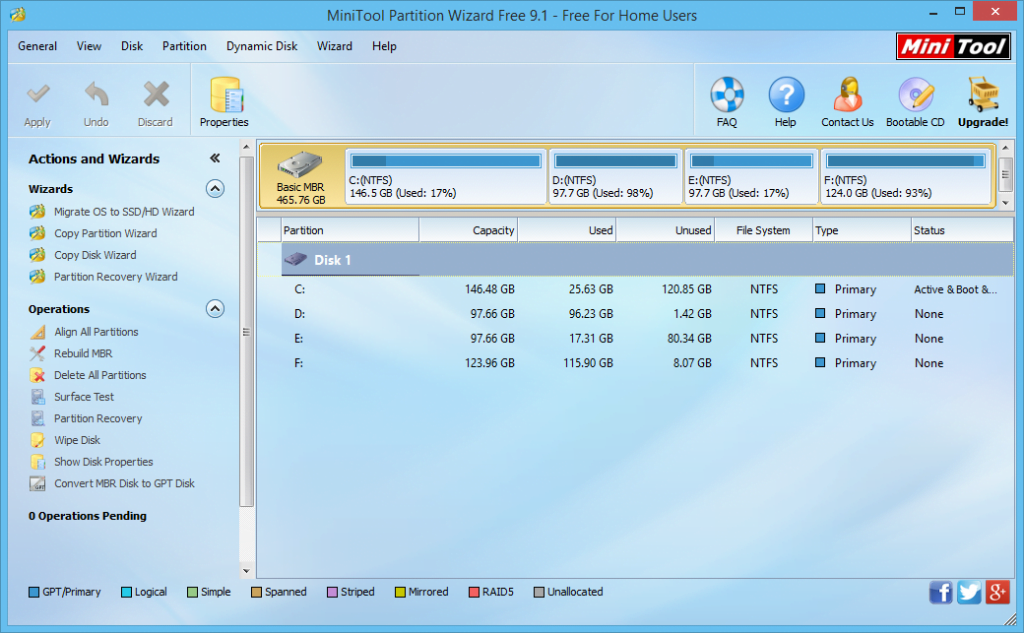
Task: Click the Convert MBR Disk to GPT icon
Action: (37, 483)
